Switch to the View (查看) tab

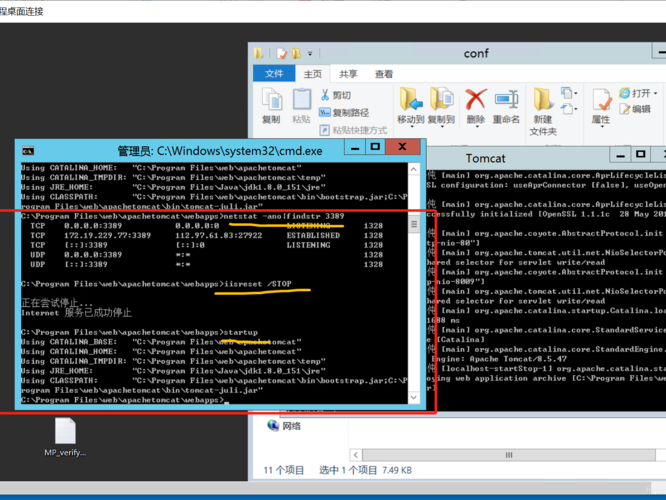tap(384, 74)
